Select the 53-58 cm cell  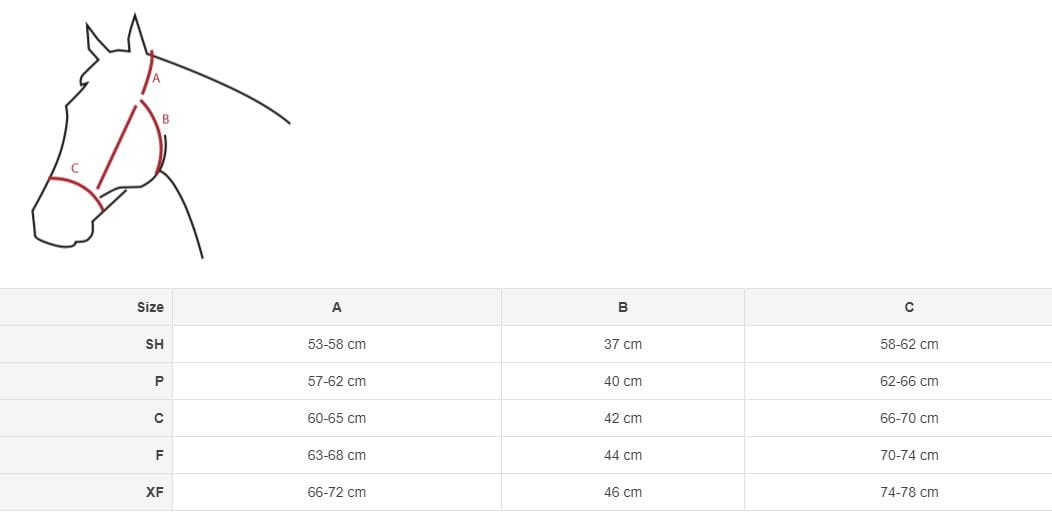336,344
